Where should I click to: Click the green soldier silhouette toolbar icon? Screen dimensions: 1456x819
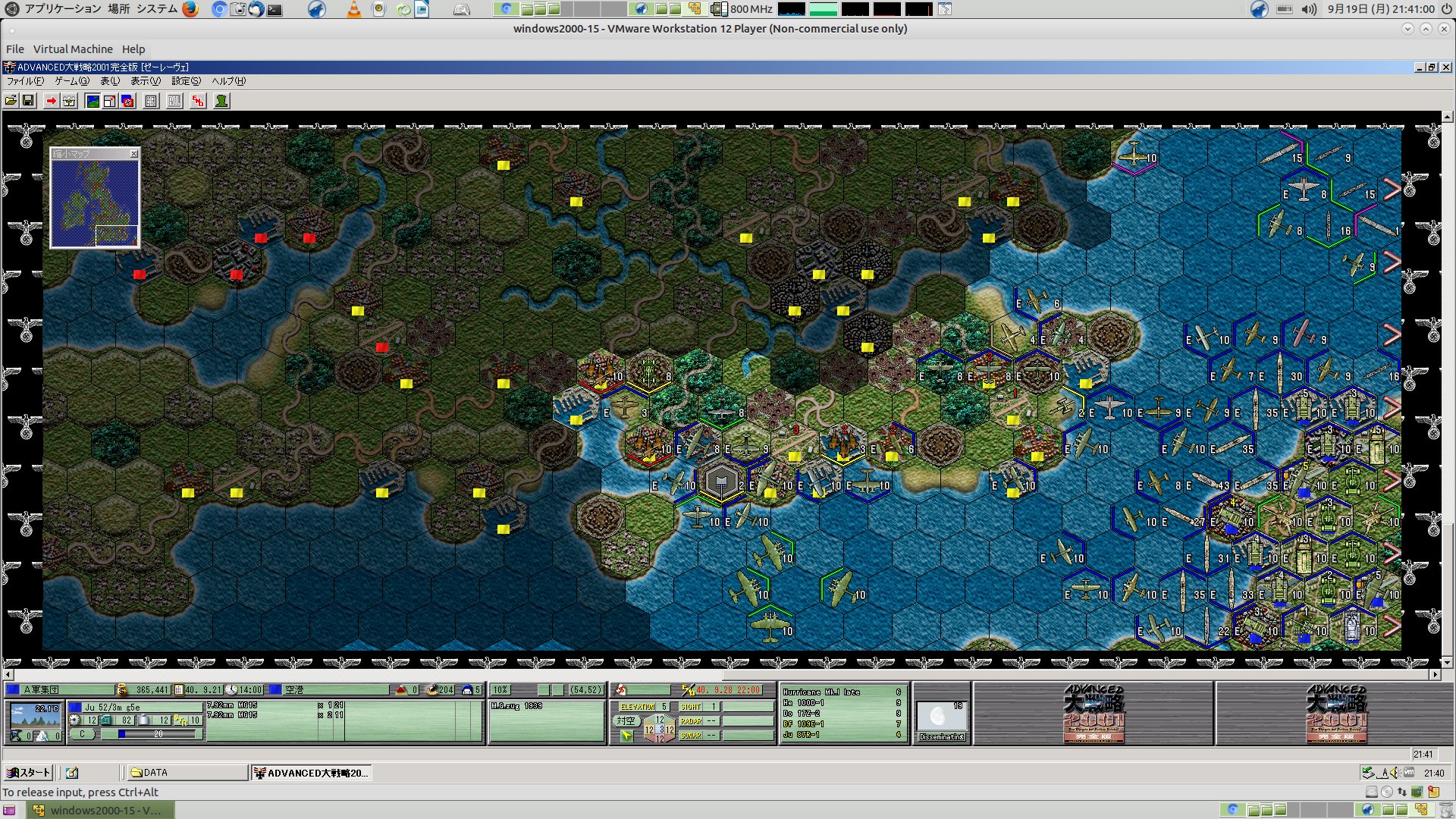tap(221, 101)
